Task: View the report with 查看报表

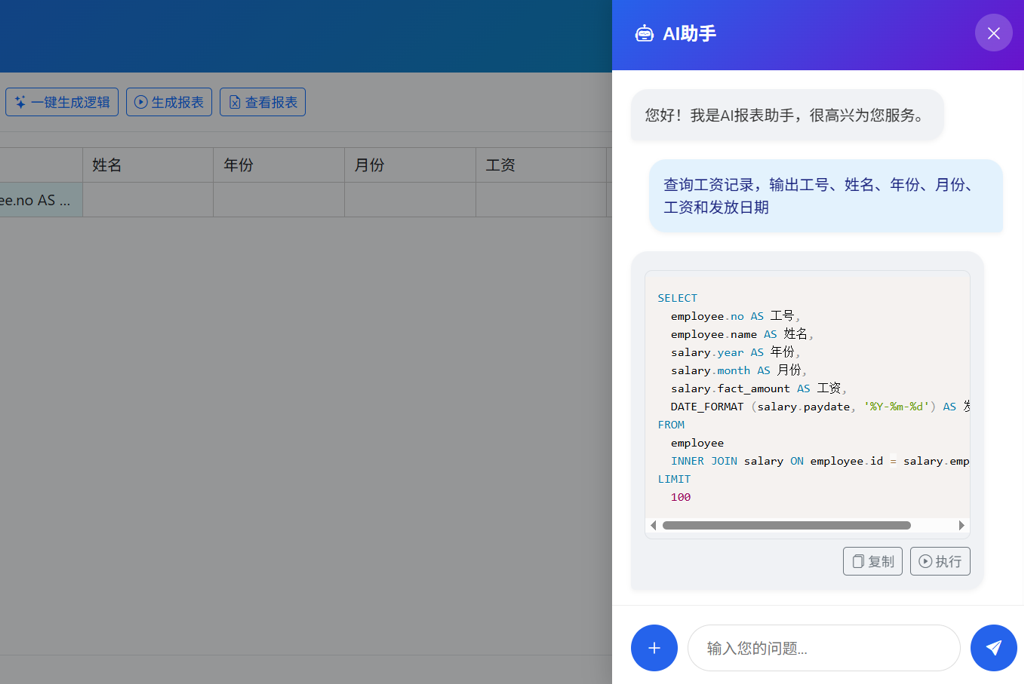Action: coord(262,101)
